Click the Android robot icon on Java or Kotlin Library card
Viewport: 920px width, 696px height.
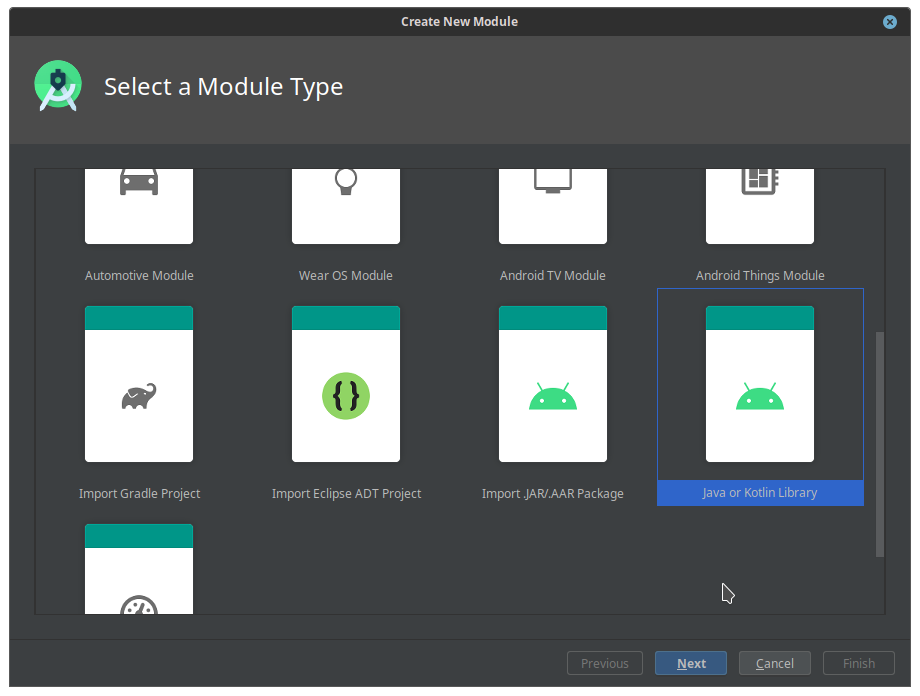click(760, 396)
